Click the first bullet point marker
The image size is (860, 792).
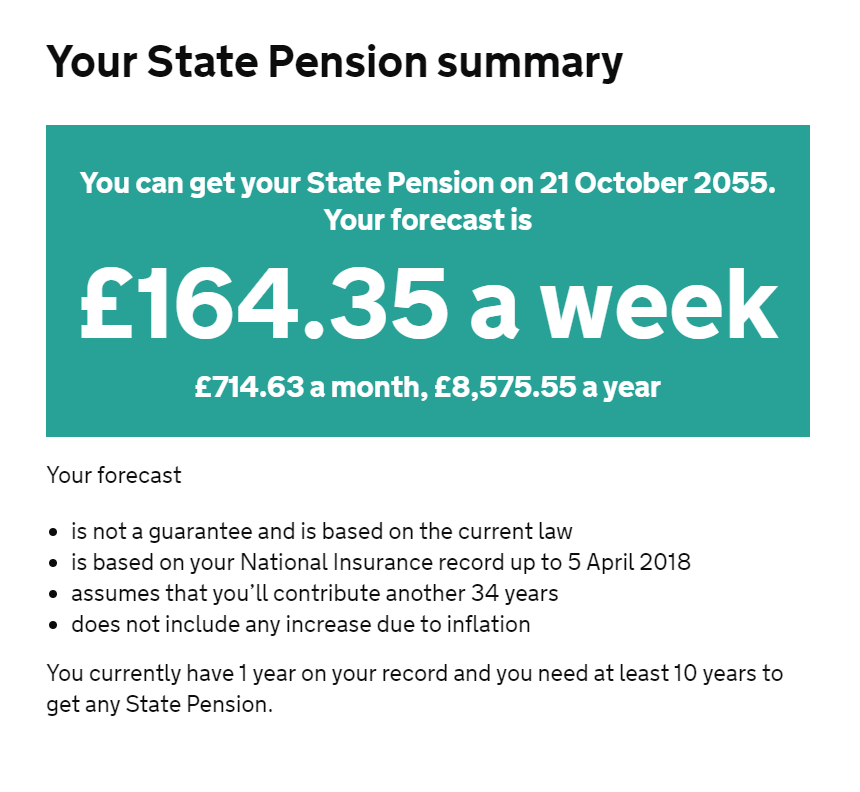53,532
